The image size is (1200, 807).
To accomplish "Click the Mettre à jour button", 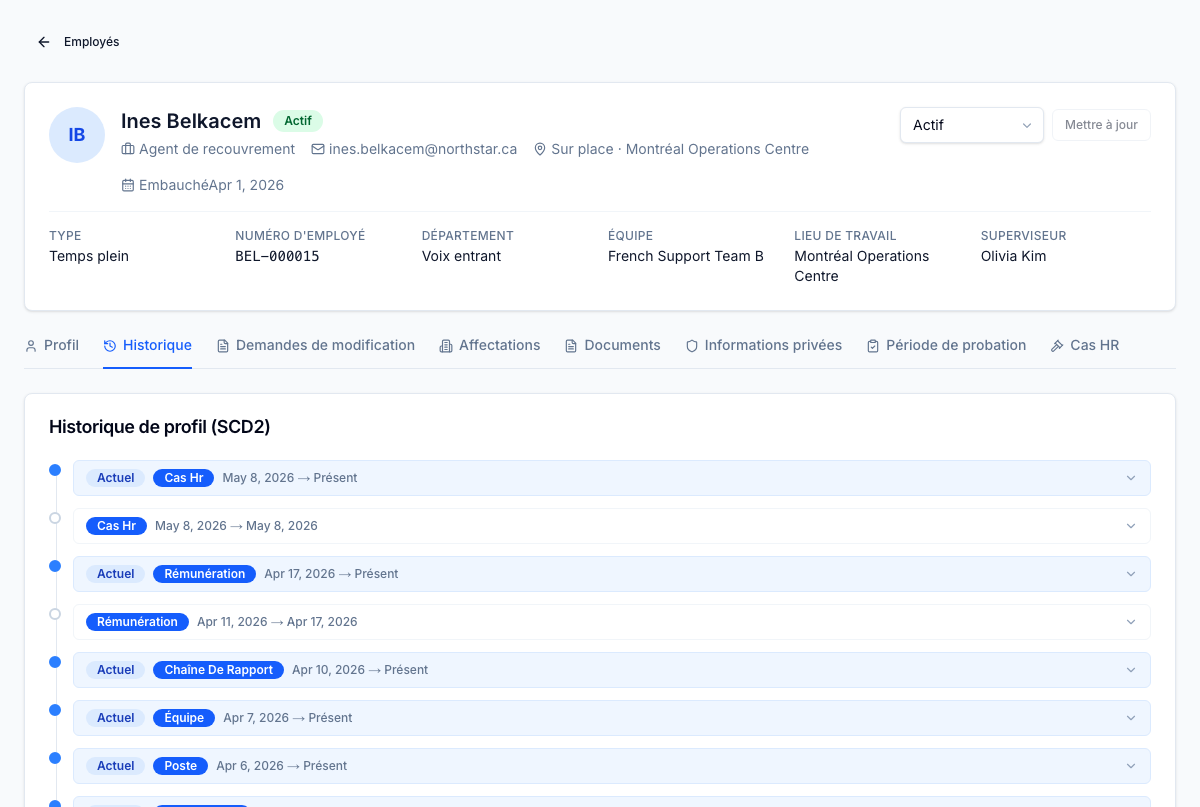I will [1101, 125].
